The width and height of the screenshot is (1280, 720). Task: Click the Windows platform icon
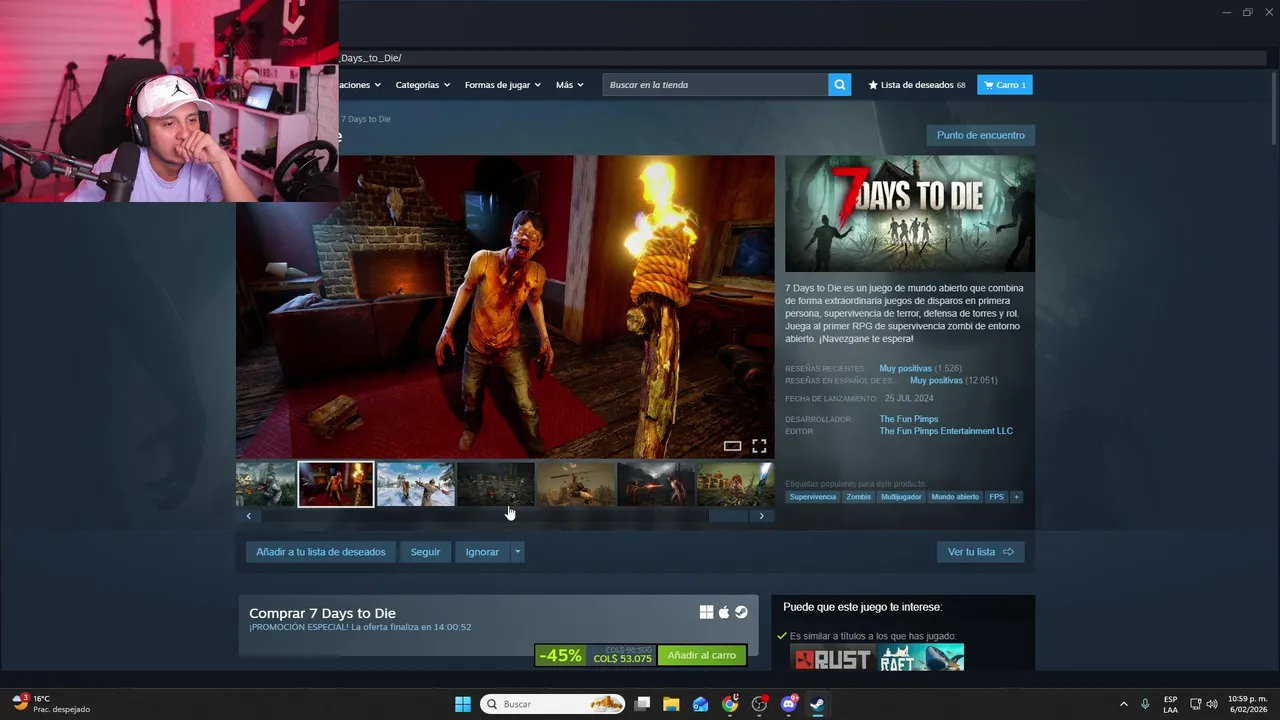[x=706, y=612]
